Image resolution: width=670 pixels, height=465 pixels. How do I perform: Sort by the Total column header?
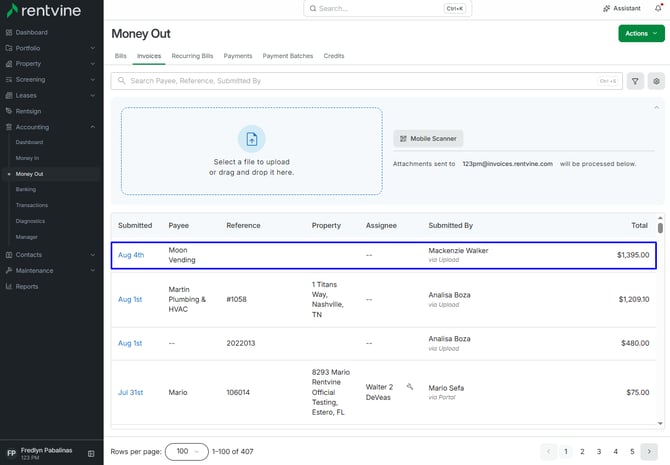click(639, 225)
